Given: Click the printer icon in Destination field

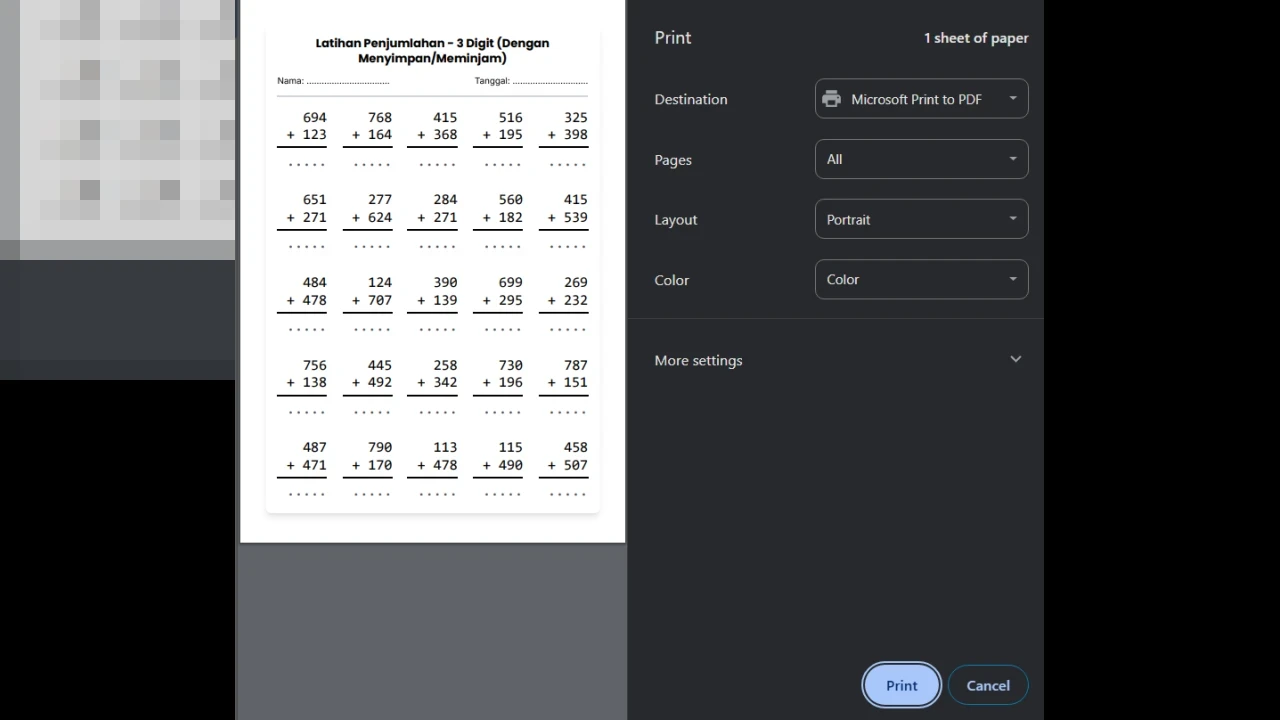Looking at the screenshot, I should point(831,99).
